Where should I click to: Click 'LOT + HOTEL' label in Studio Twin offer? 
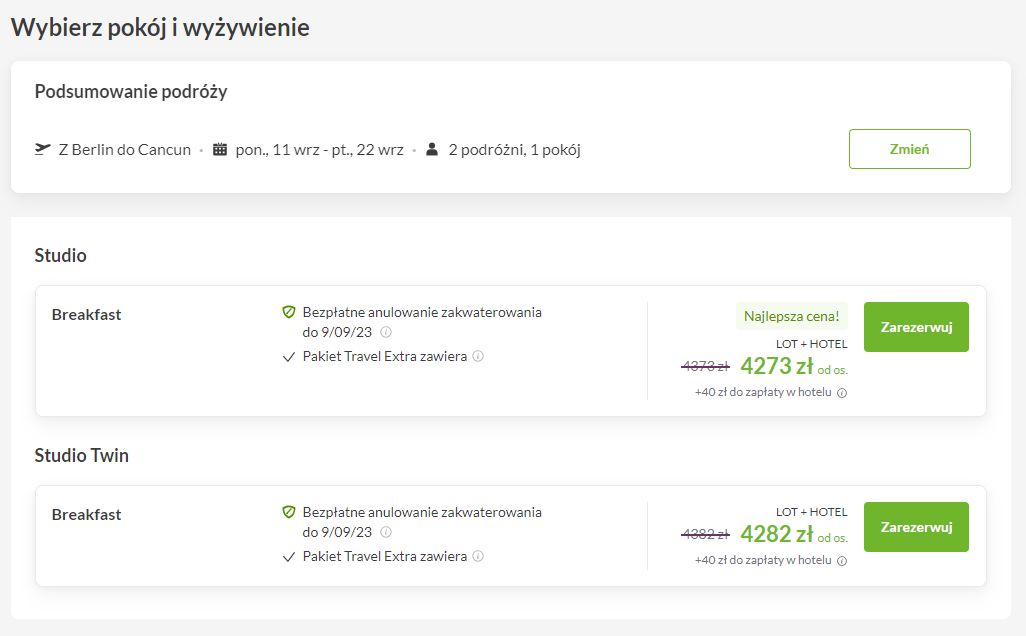(x=811, y=512)
